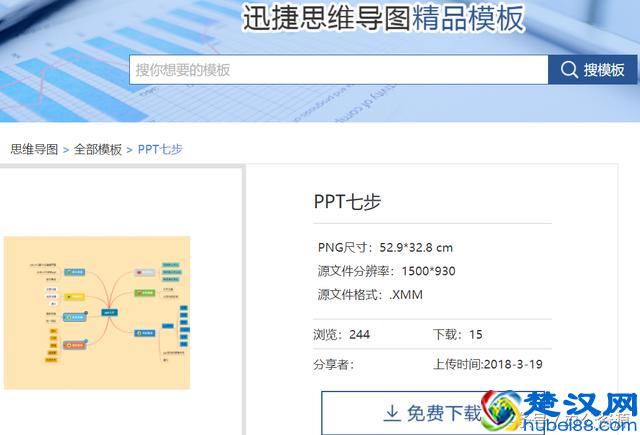Viewport: 640px width, 435px height.
Task: Click the download arrow icon
Action: click(392, 413)
